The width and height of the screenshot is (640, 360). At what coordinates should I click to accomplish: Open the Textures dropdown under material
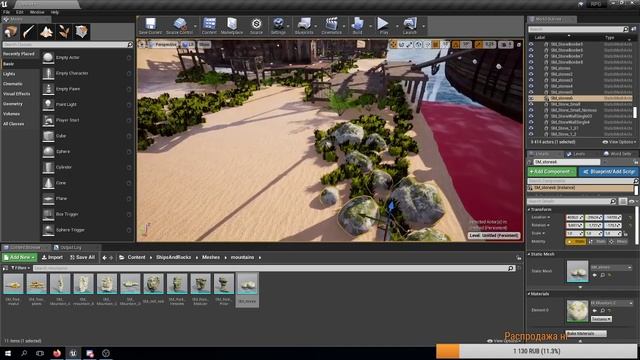tap(601, 319)
